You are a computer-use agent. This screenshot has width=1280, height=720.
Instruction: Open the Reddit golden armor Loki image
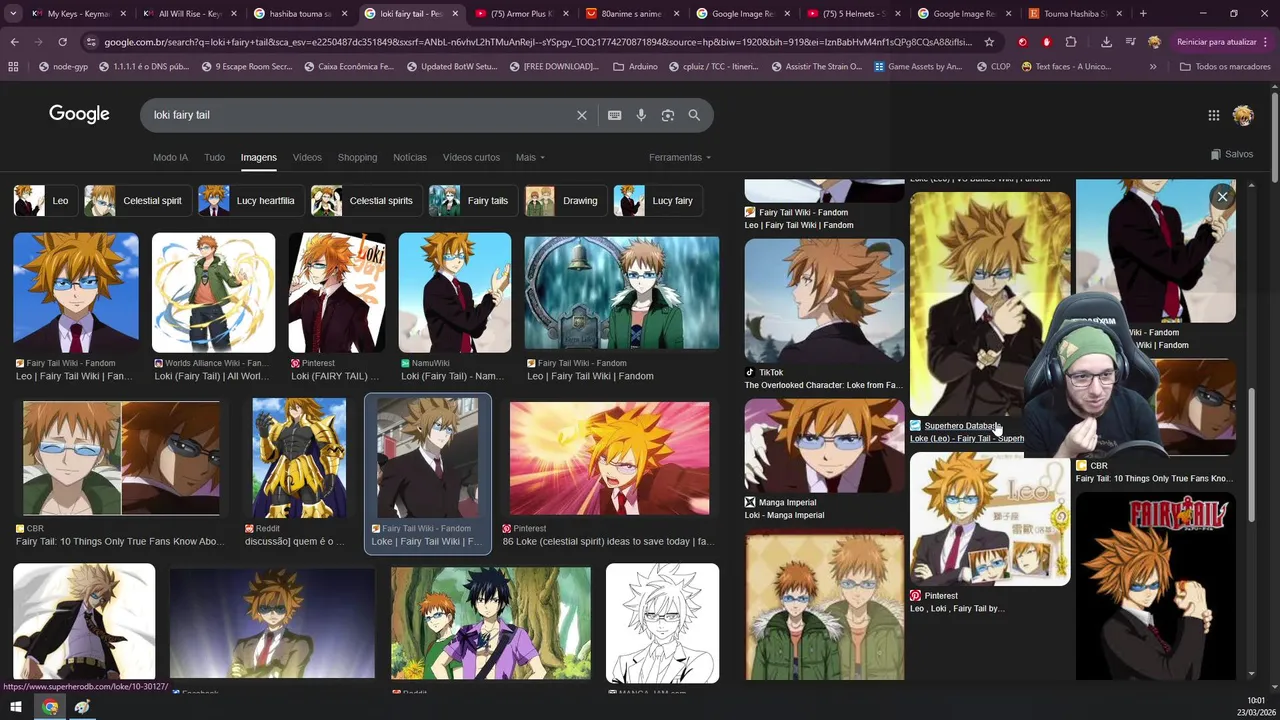(298, 457)
